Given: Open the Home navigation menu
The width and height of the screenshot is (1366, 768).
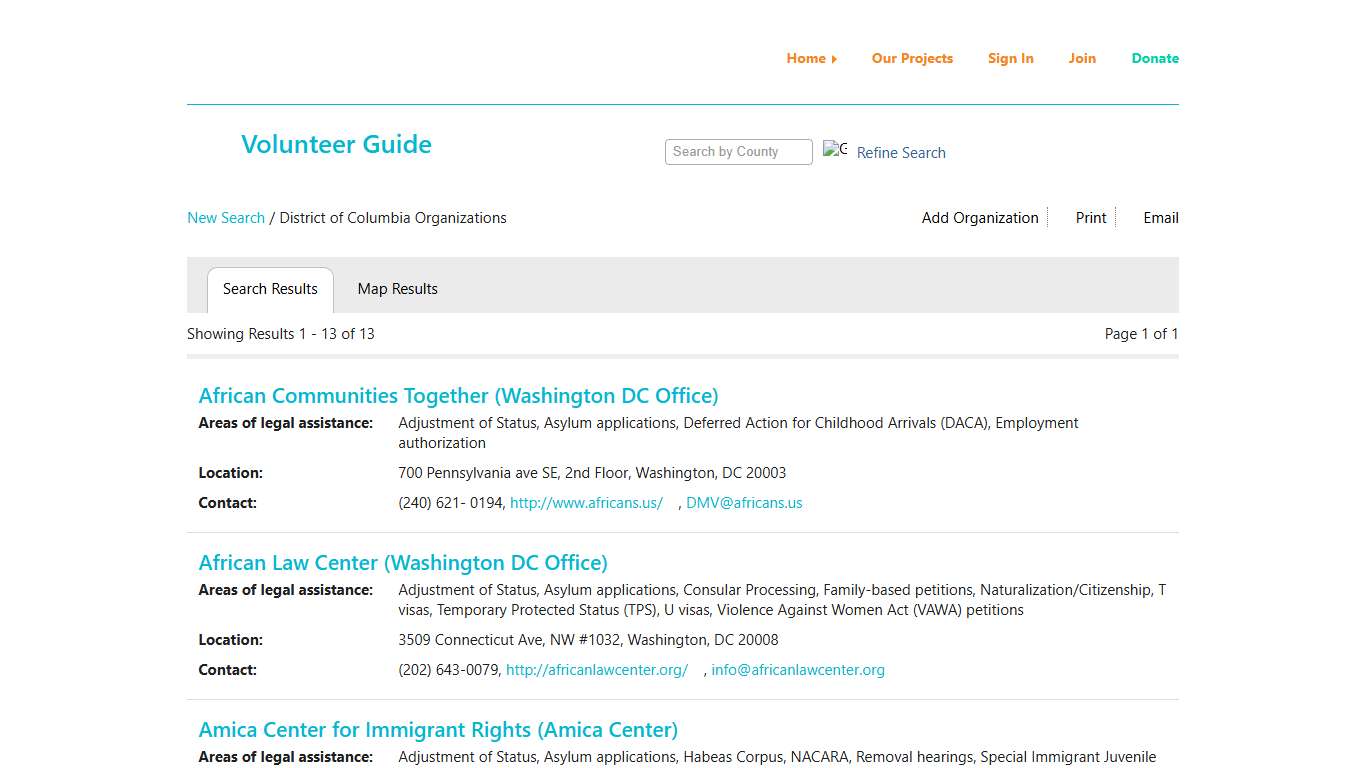Looking at the screenshot, I should [x=805, y=58].
